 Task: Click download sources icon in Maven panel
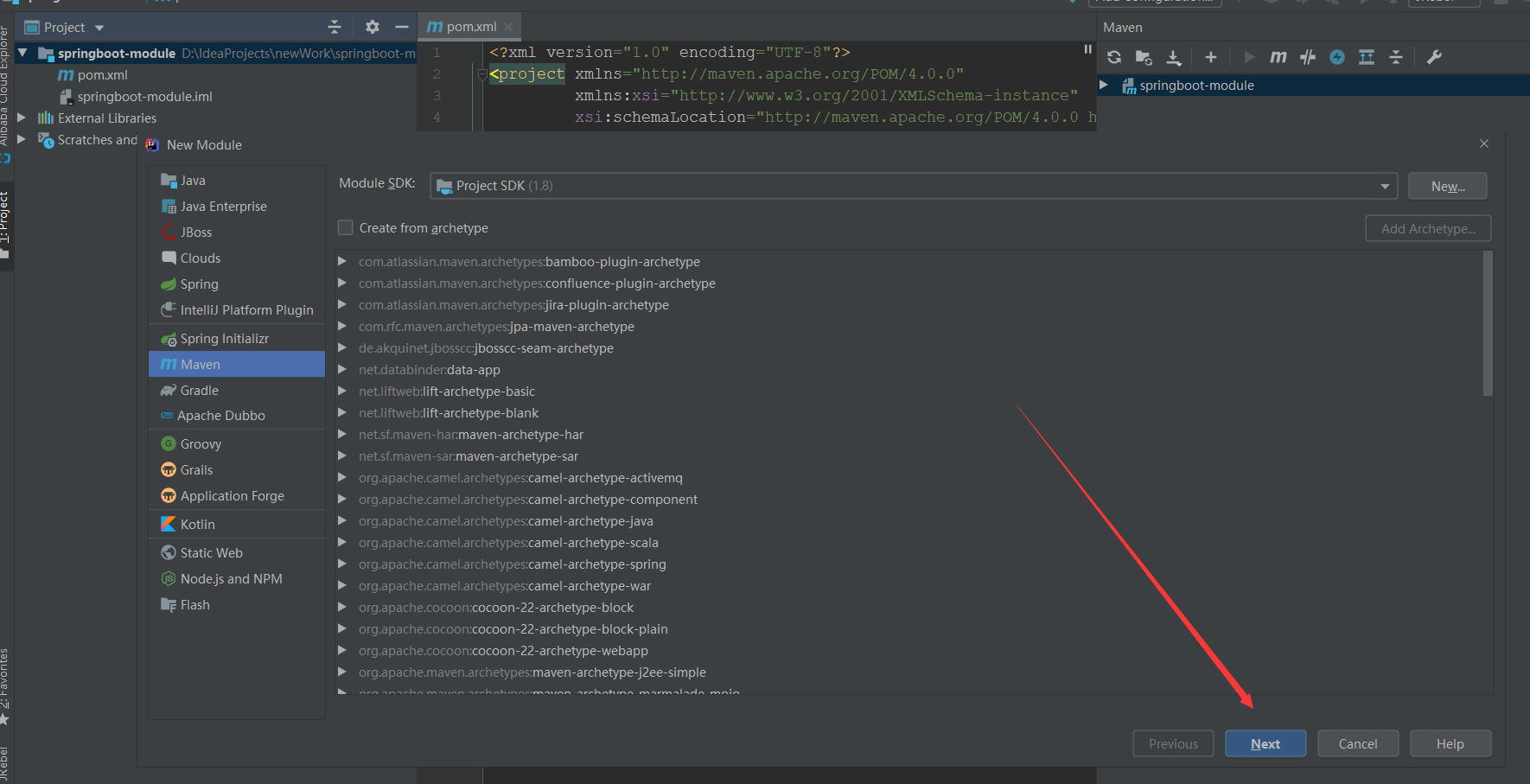(1173, 57)
